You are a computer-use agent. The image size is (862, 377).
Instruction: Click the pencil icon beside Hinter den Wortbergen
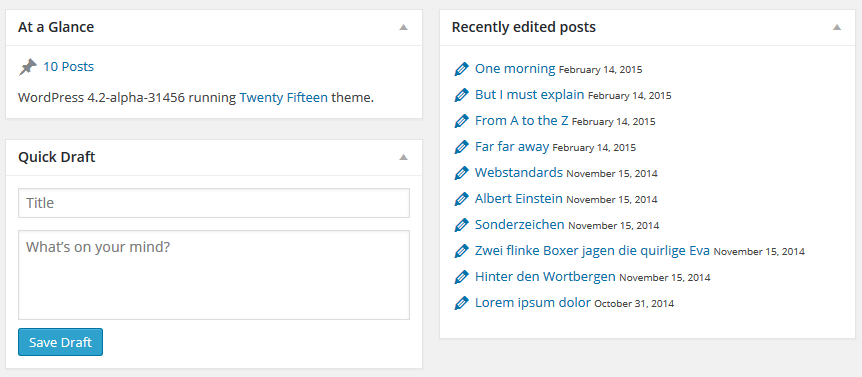461,277
